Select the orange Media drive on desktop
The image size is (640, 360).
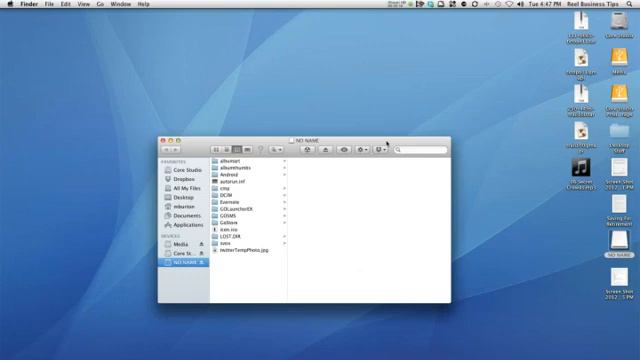coord(619,61)
